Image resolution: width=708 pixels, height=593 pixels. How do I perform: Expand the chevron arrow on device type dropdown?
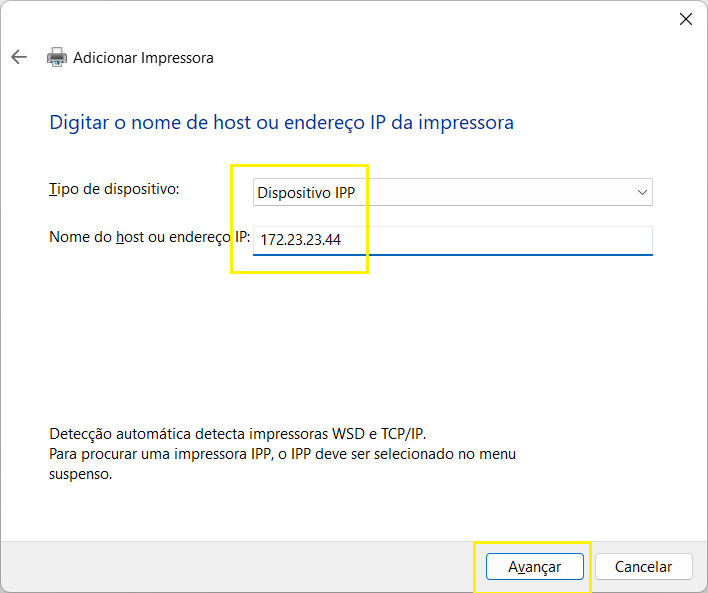click(641, 192)
